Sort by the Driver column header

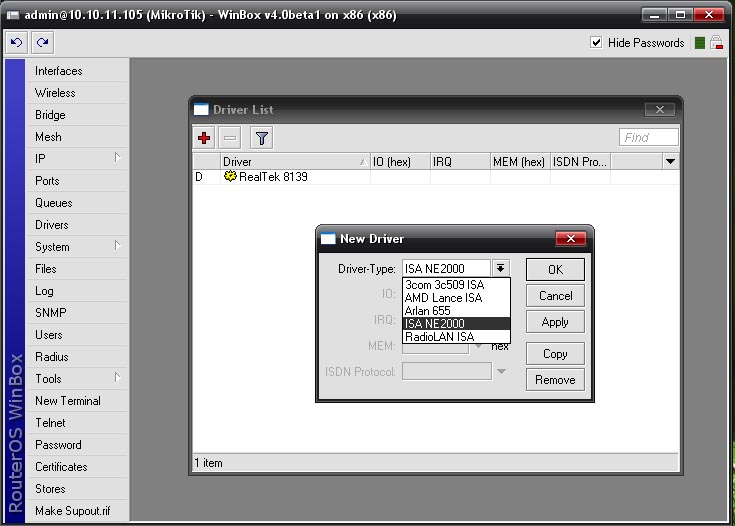(x=295, y=162)
